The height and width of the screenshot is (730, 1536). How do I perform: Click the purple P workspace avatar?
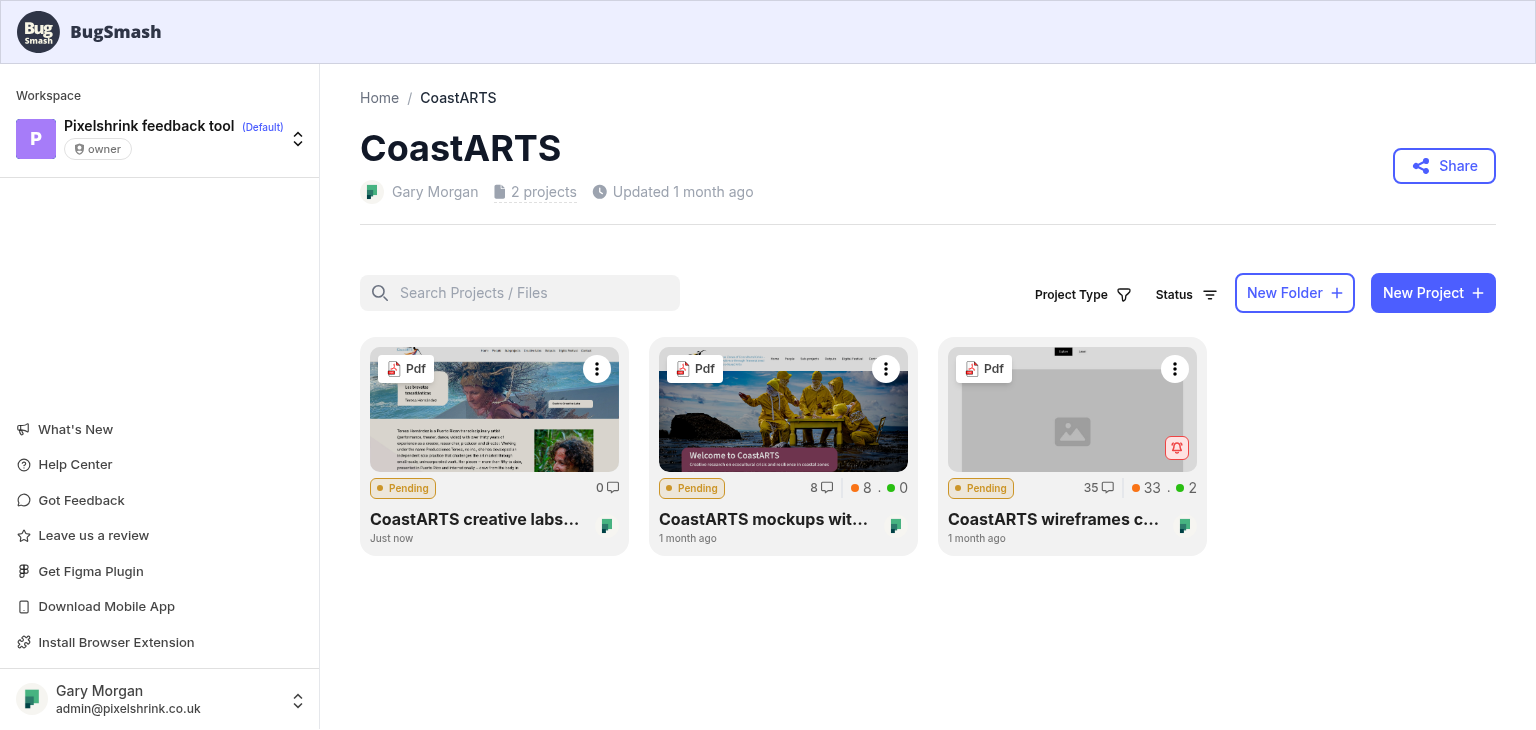(x=36, y=139)
